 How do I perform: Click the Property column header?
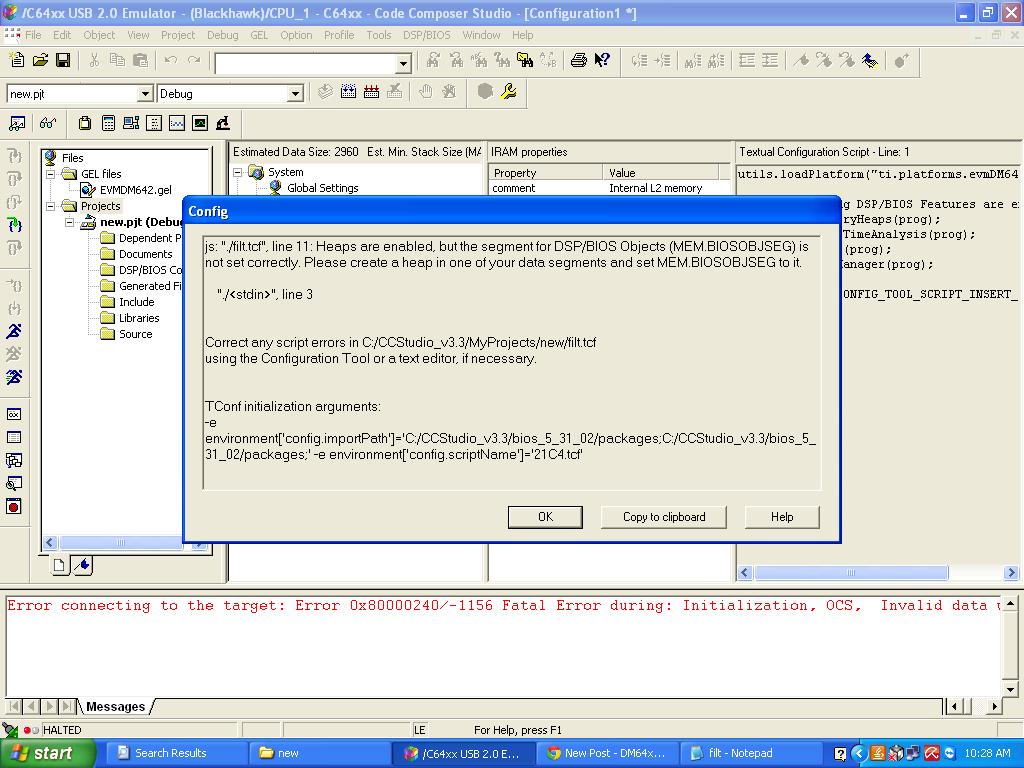pos(546,172)
